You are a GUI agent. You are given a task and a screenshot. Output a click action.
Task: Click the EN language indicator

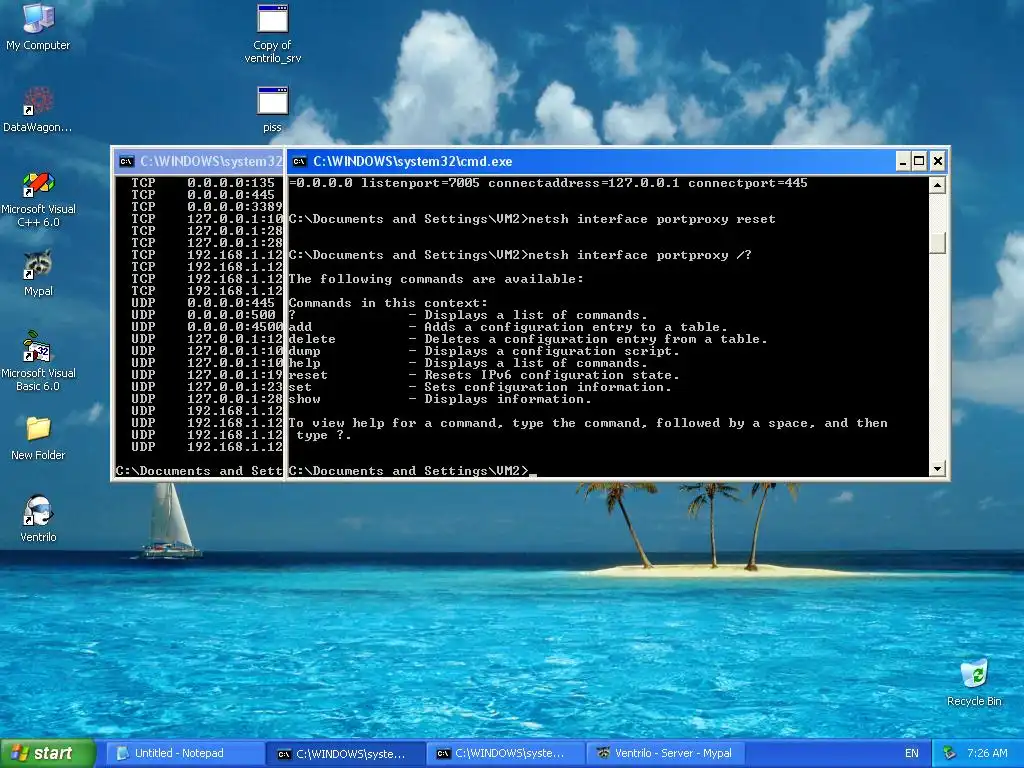click(912, 753)
